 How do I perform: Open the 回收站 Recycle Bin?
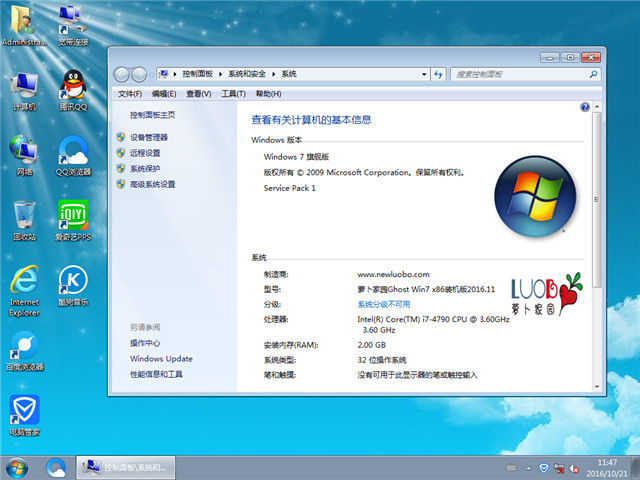pyautogui.click(x=24, y=220)
